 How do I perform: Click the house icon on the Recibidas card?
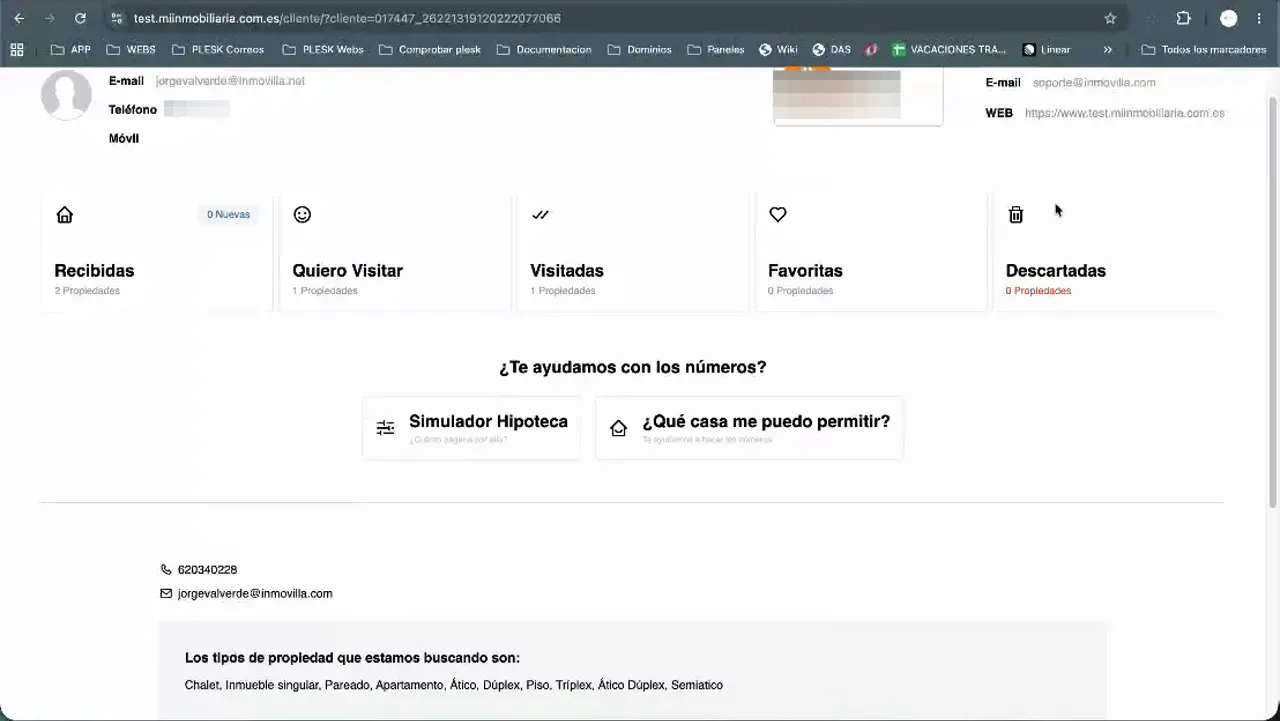[65, 214]
